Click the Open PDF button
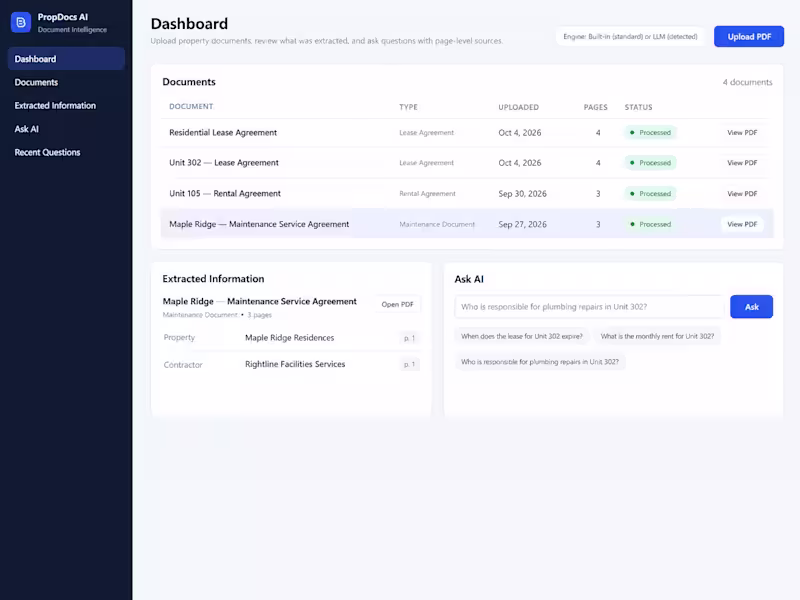This screenshot has height=600, width=800. click(x=397, y=305)
